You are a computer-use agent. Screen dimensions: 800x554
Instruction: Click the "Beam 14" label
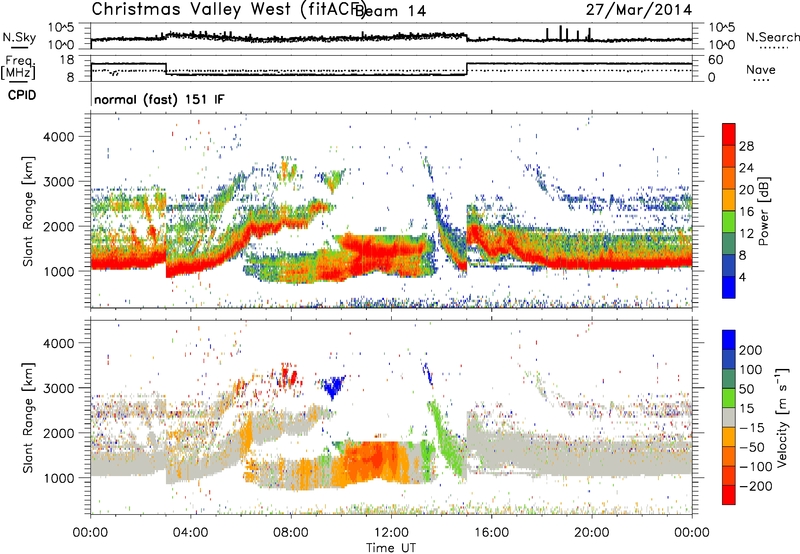[390, 11]
